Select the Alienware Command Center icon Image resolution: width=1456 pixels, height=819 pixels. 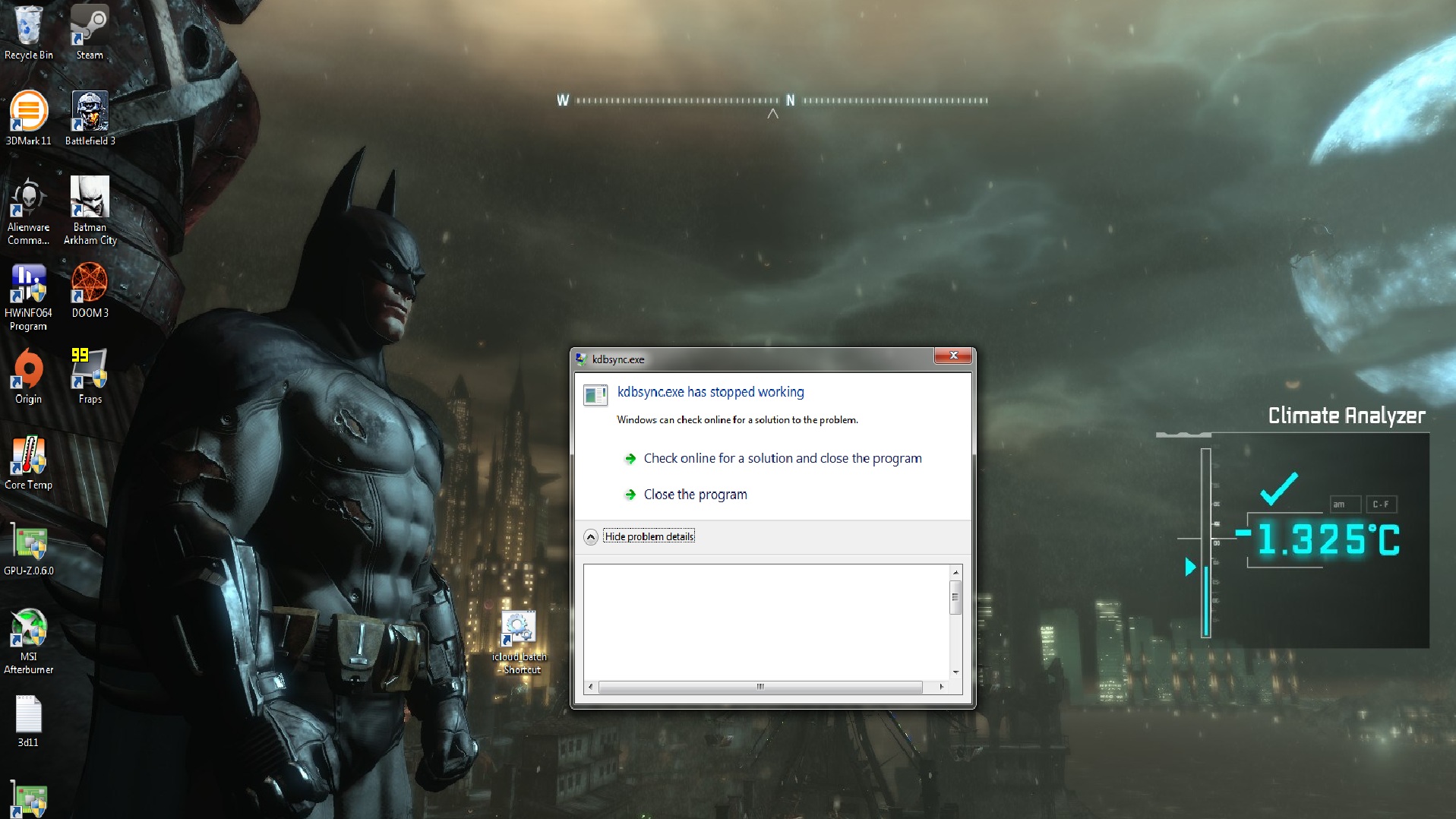(28, 211)
